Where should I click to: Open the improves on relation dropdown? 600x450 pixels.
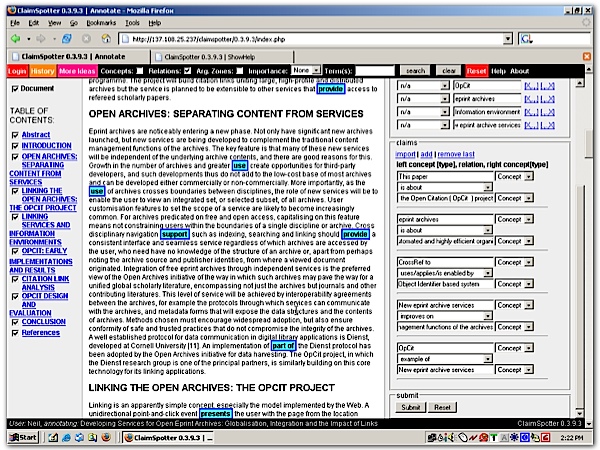(445, 316)
